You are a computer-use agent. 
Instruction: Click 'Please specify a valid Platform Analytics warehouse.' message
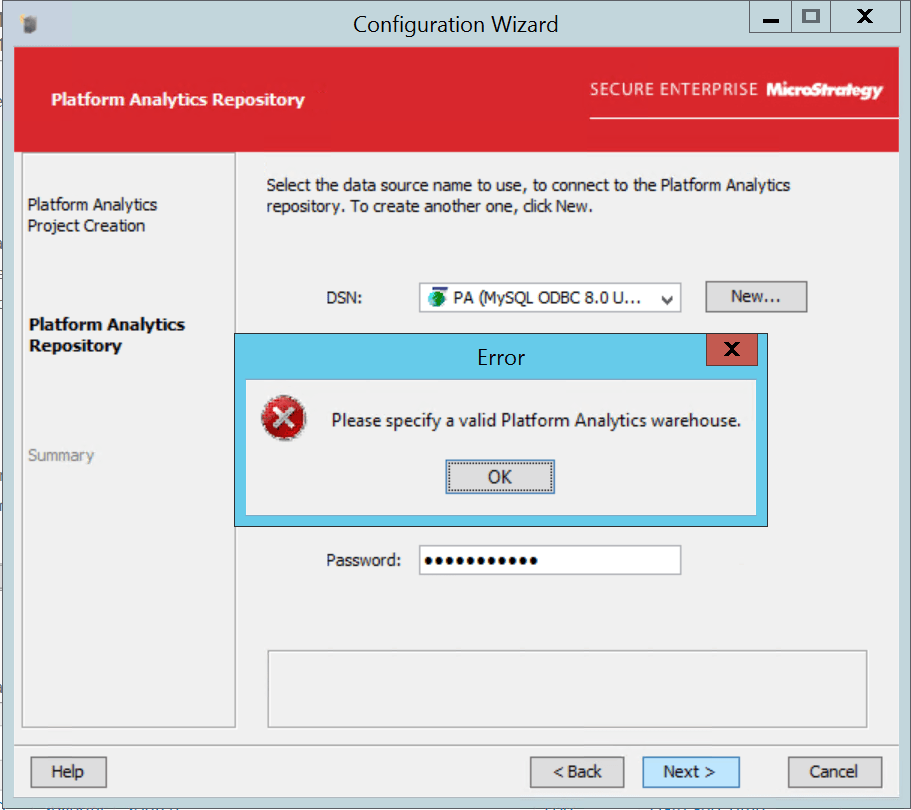[536, 421]
